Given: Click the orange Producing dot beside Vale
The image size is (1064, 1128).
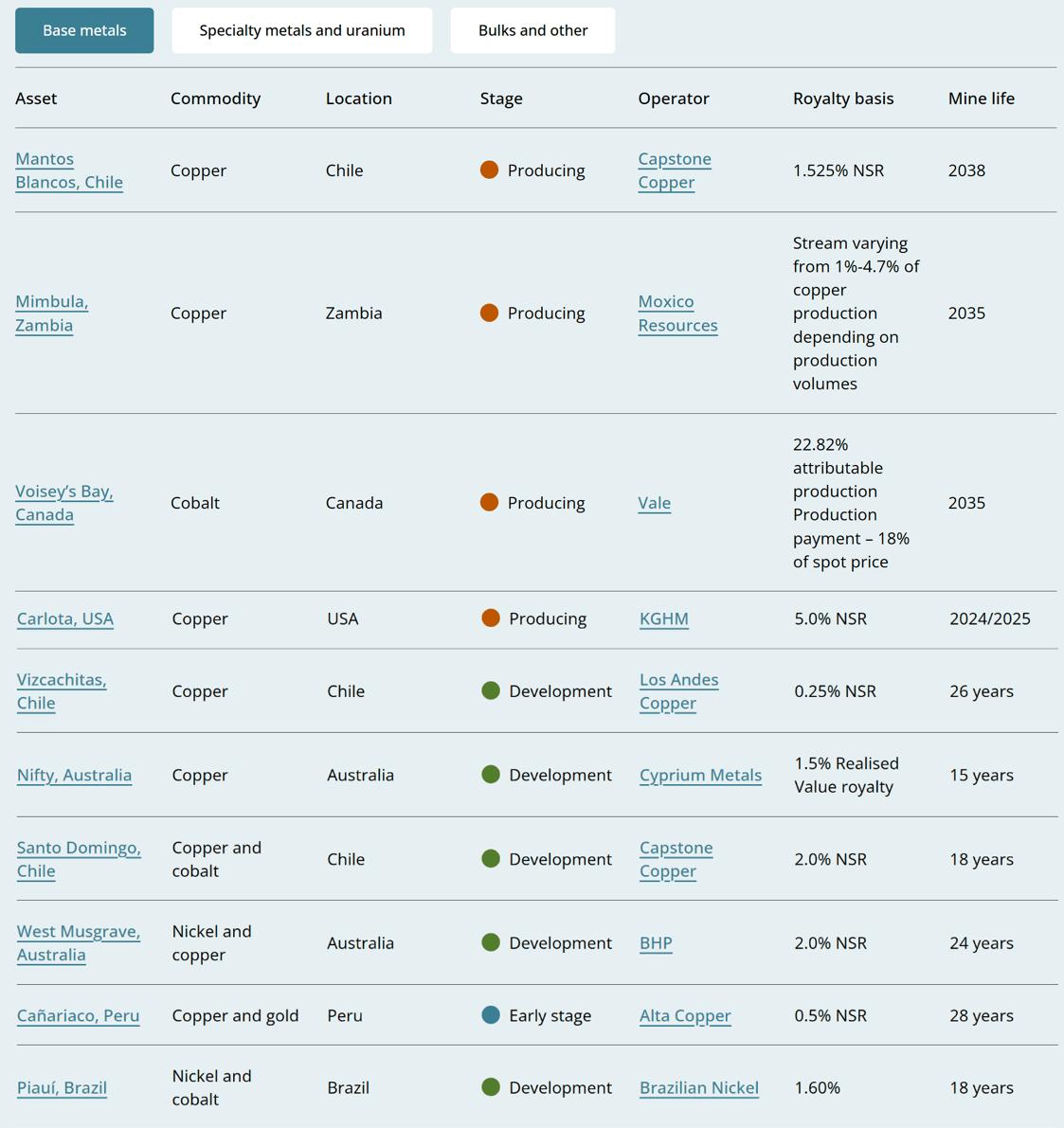Looking at the screenshot, I should point(489,503).
